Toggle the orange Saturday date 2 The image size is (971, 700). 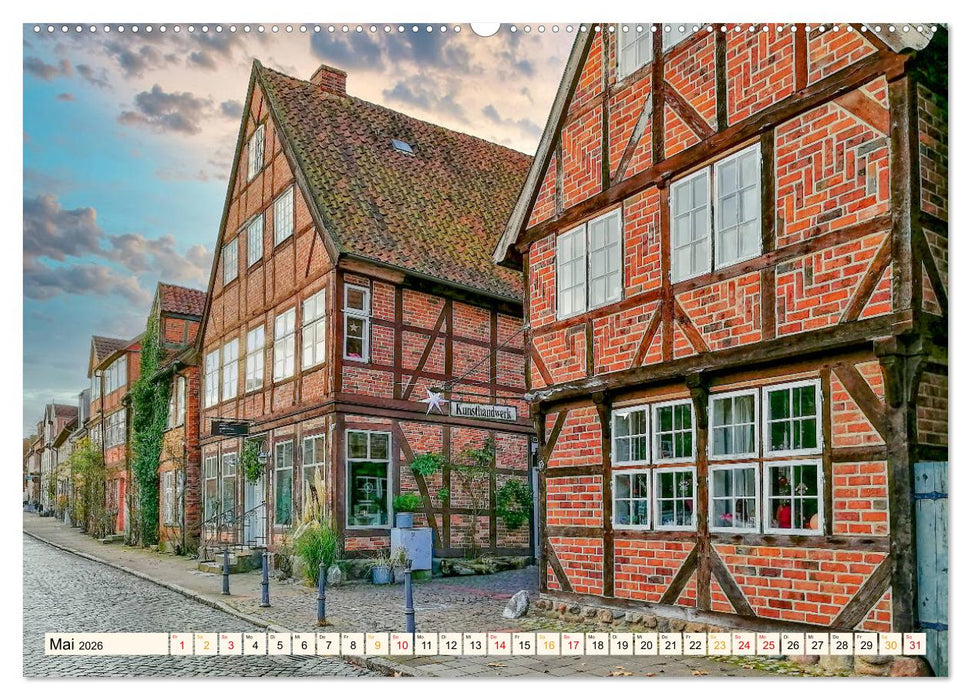click(x=205, y=646)
